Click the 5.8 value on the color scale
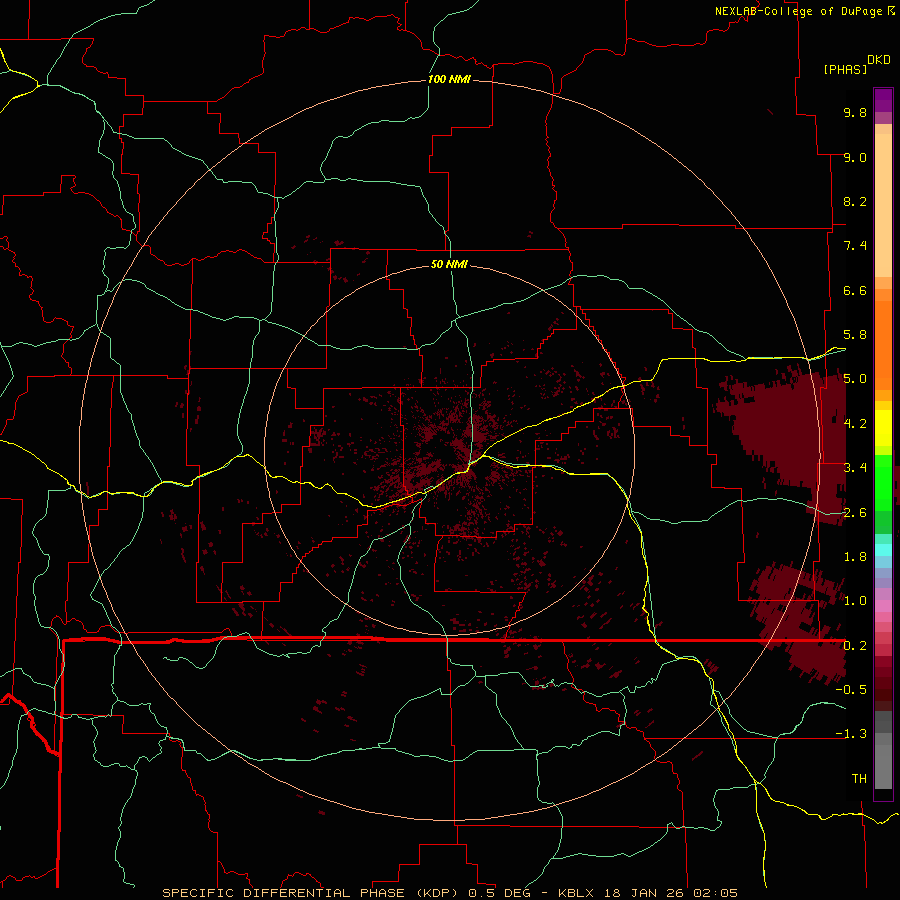The height and width of the screenshot is (900, 900). [855, 335]
